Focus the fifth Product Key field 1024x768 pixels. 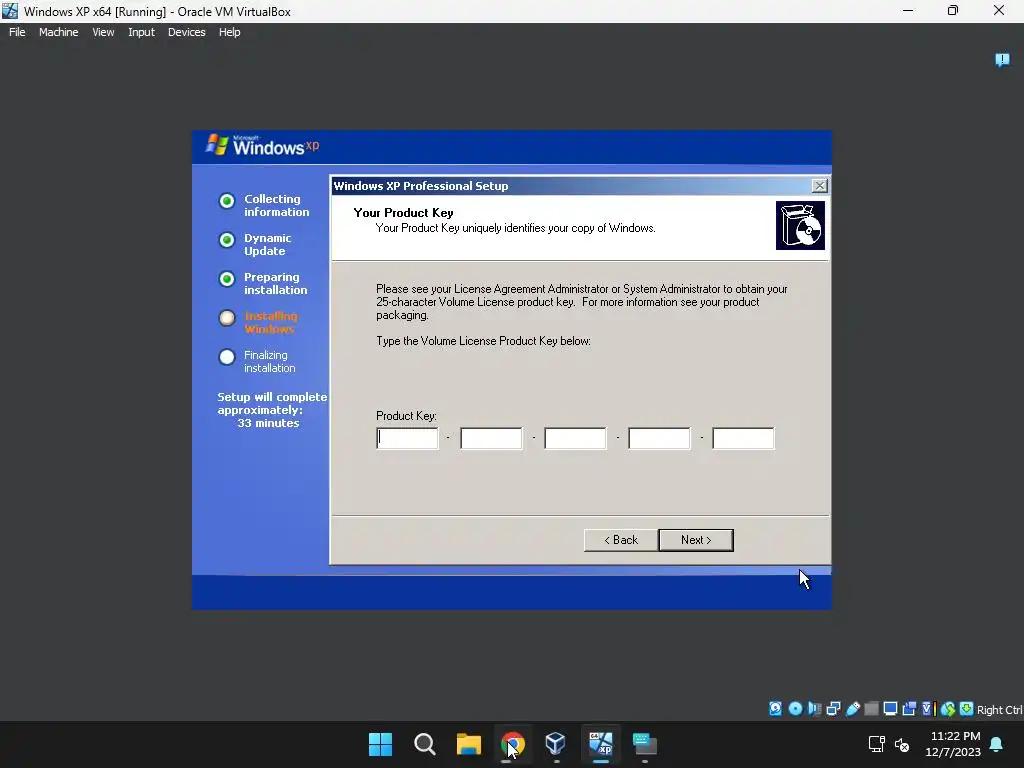click(743, 438)
